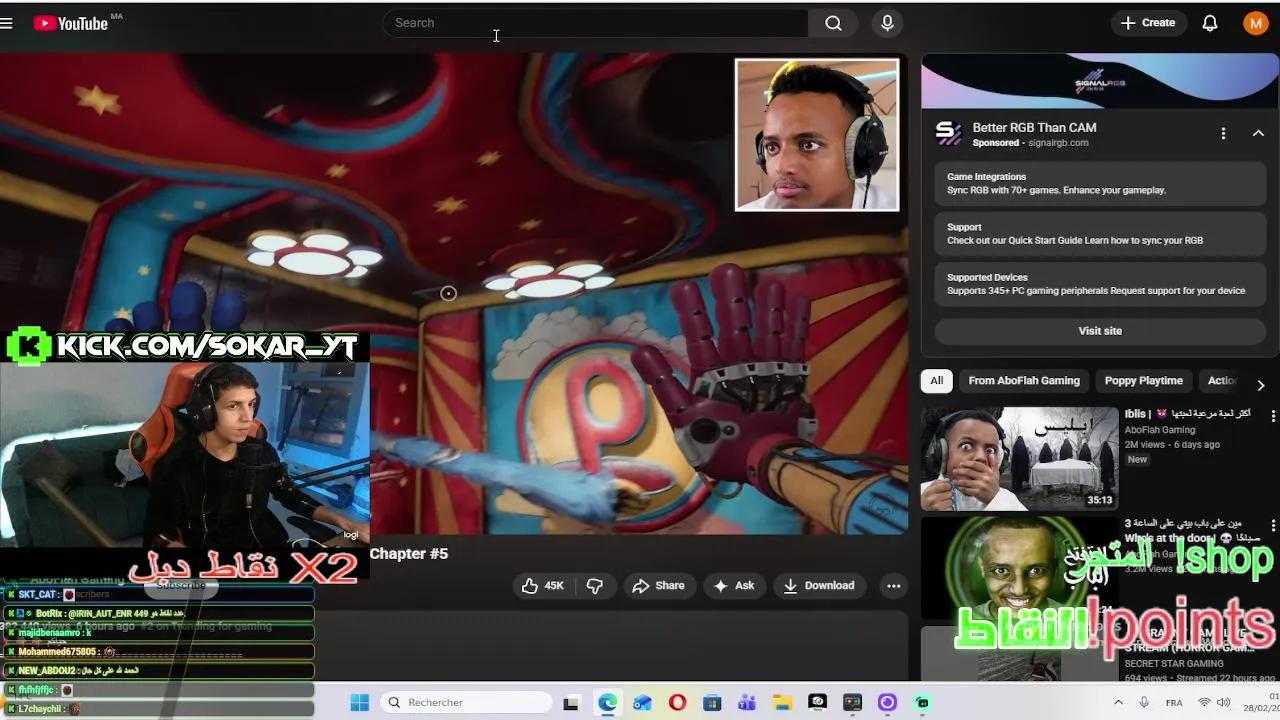Open Outlook from the taskbar
1280x720 pixels.
pos(642,702)
